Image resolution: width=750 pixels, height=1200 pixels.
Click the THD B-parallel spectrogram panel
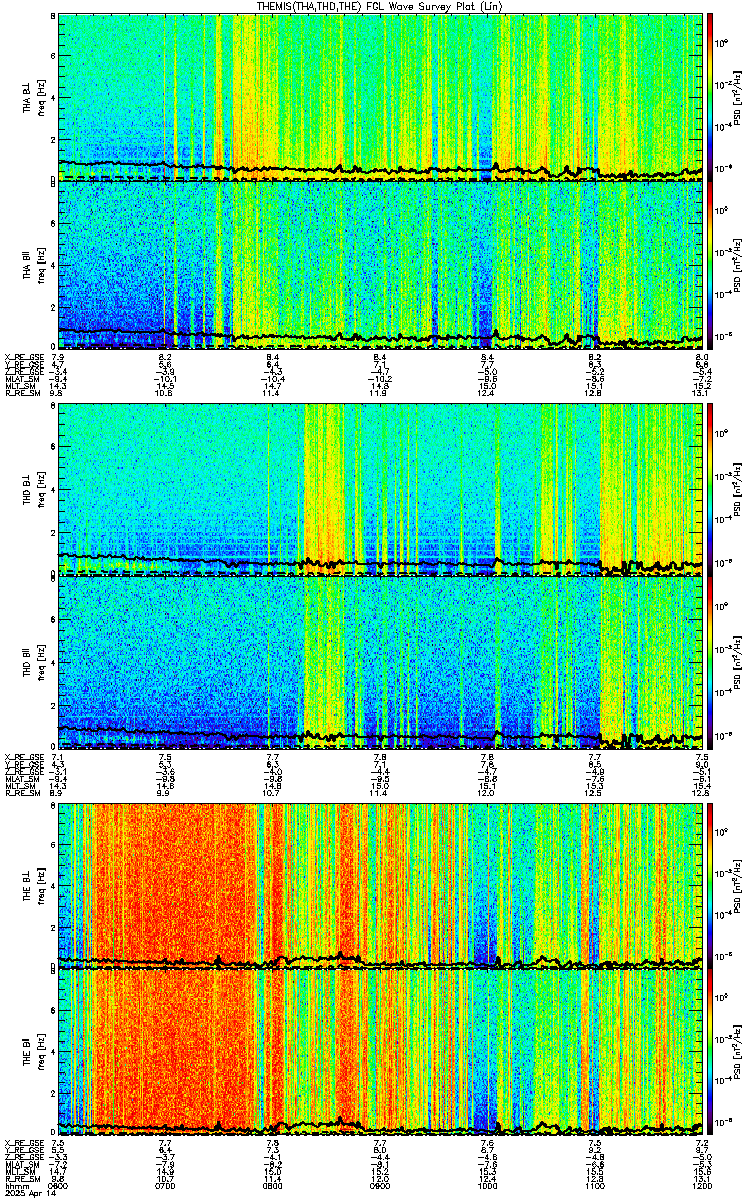pos(380,661)
